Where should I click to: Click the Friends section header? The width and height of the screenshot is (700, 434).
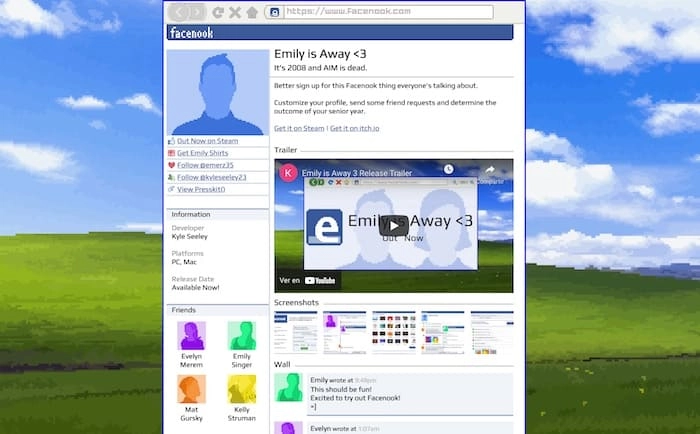click(x=183, y=310)
